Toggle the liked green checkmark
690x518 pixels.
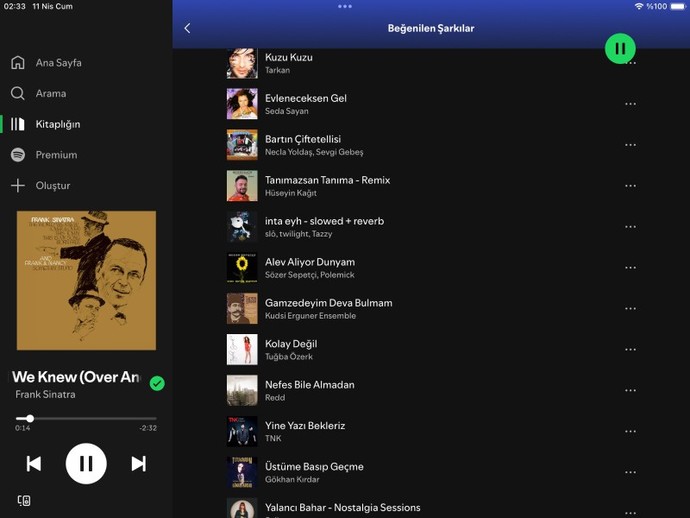[157, 383]
